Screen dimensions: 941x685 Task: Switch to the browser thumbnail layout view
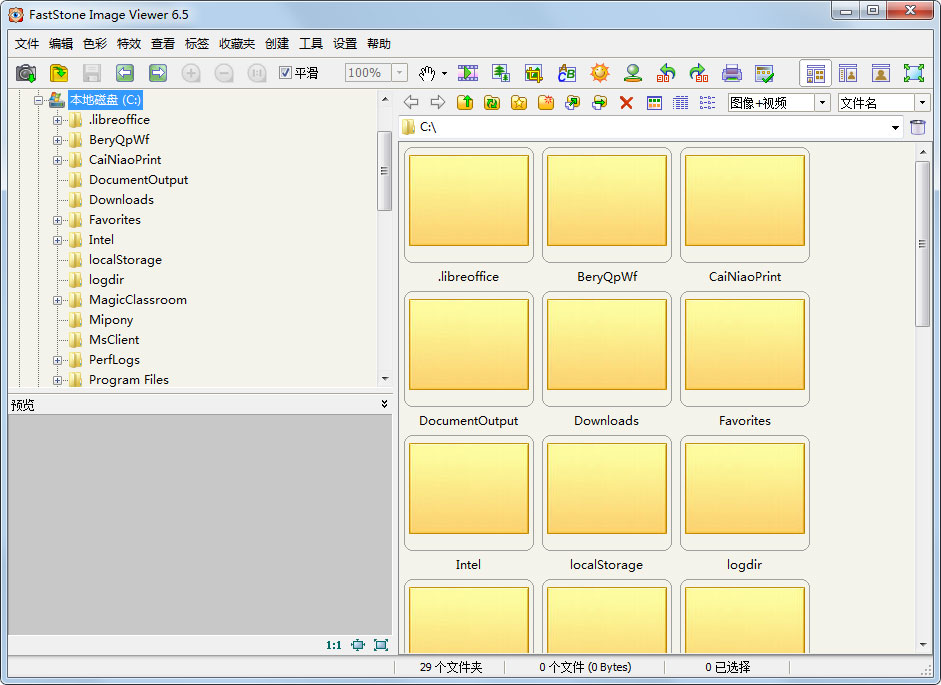tap(815, 73)
